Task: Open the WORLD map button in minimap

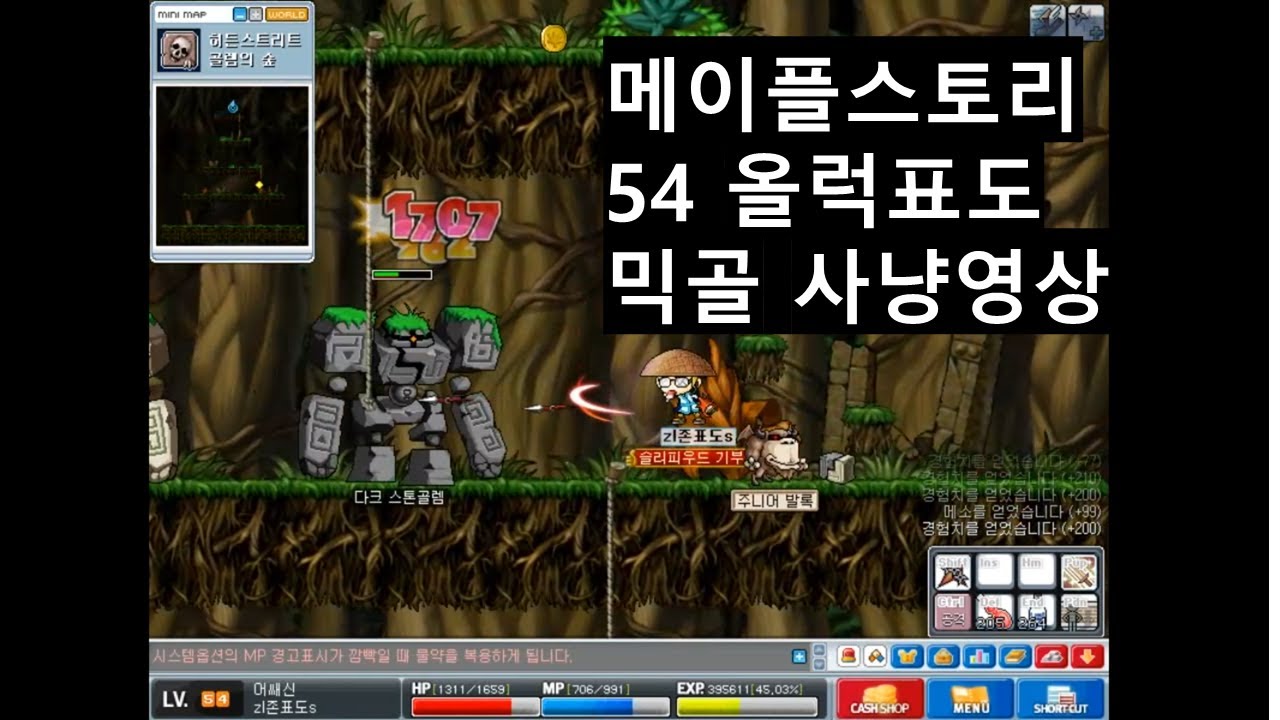Action: tap(287, 15)
